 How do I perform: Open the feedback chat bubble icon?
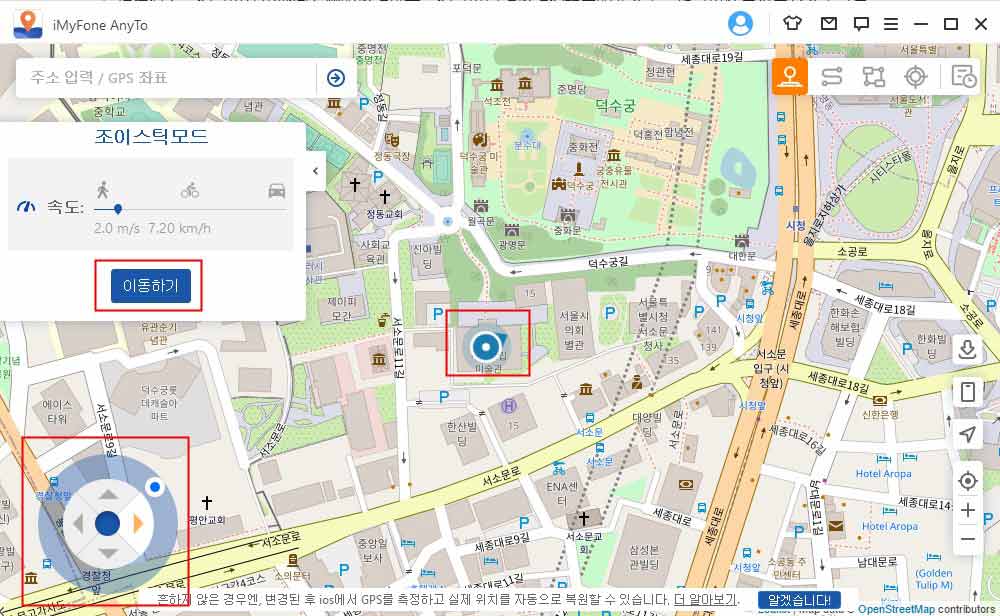pyautogui.click(x=861, y=24)
